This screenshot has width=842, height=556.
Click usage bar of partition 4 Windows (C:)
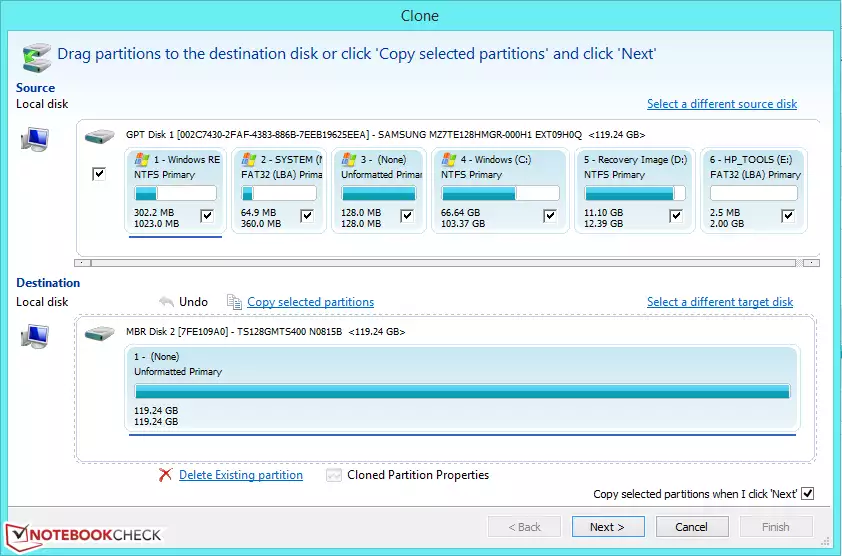pos(500,193)
